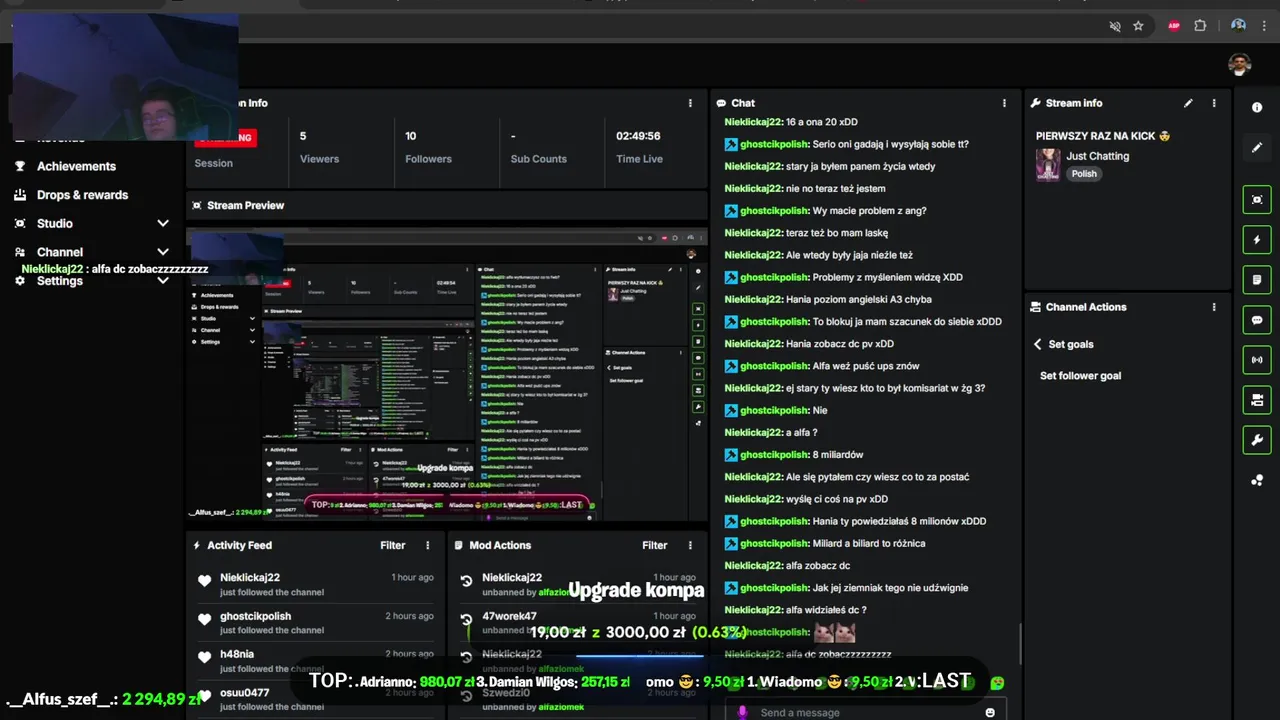Screen dimensions: 1280x720
Task: Open Filter in Activity Feed
Action: pyautogui.click(x=392, y=545)
